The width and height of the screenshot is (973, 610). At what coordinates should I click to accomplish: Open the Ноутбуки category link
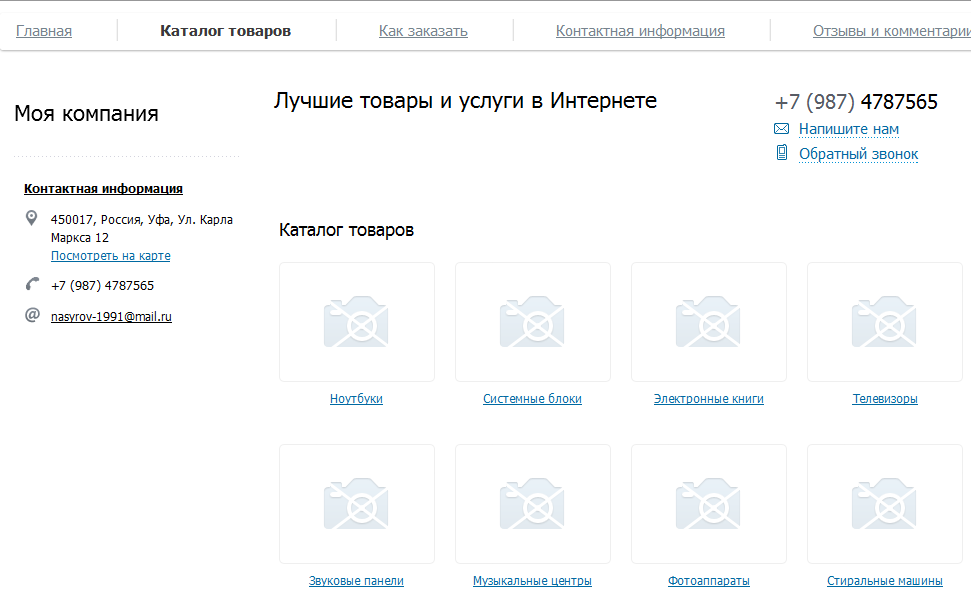coord(356,398)
